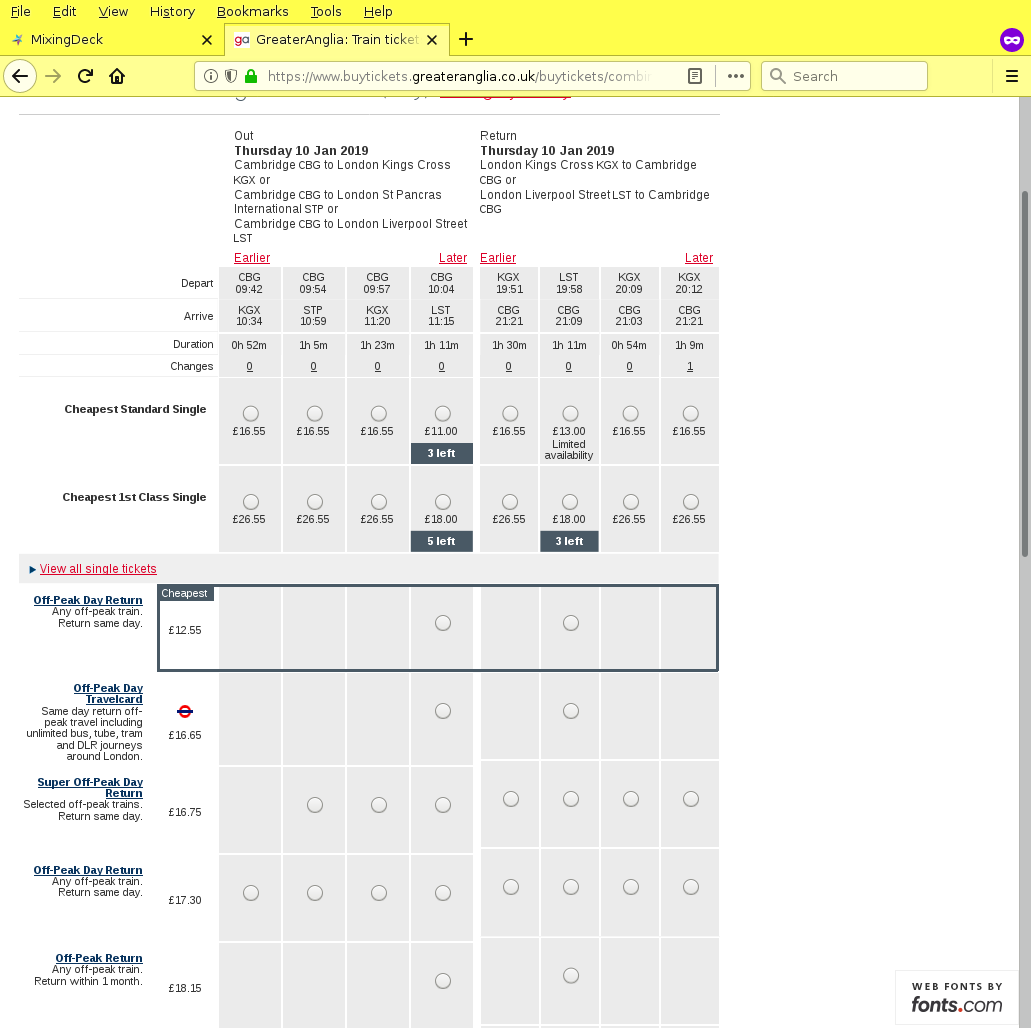This screenshot has width=1031, height=1028.
Task: Select 1st Class Single for 19:51 KGX return
Action: (x=510, y=502)
